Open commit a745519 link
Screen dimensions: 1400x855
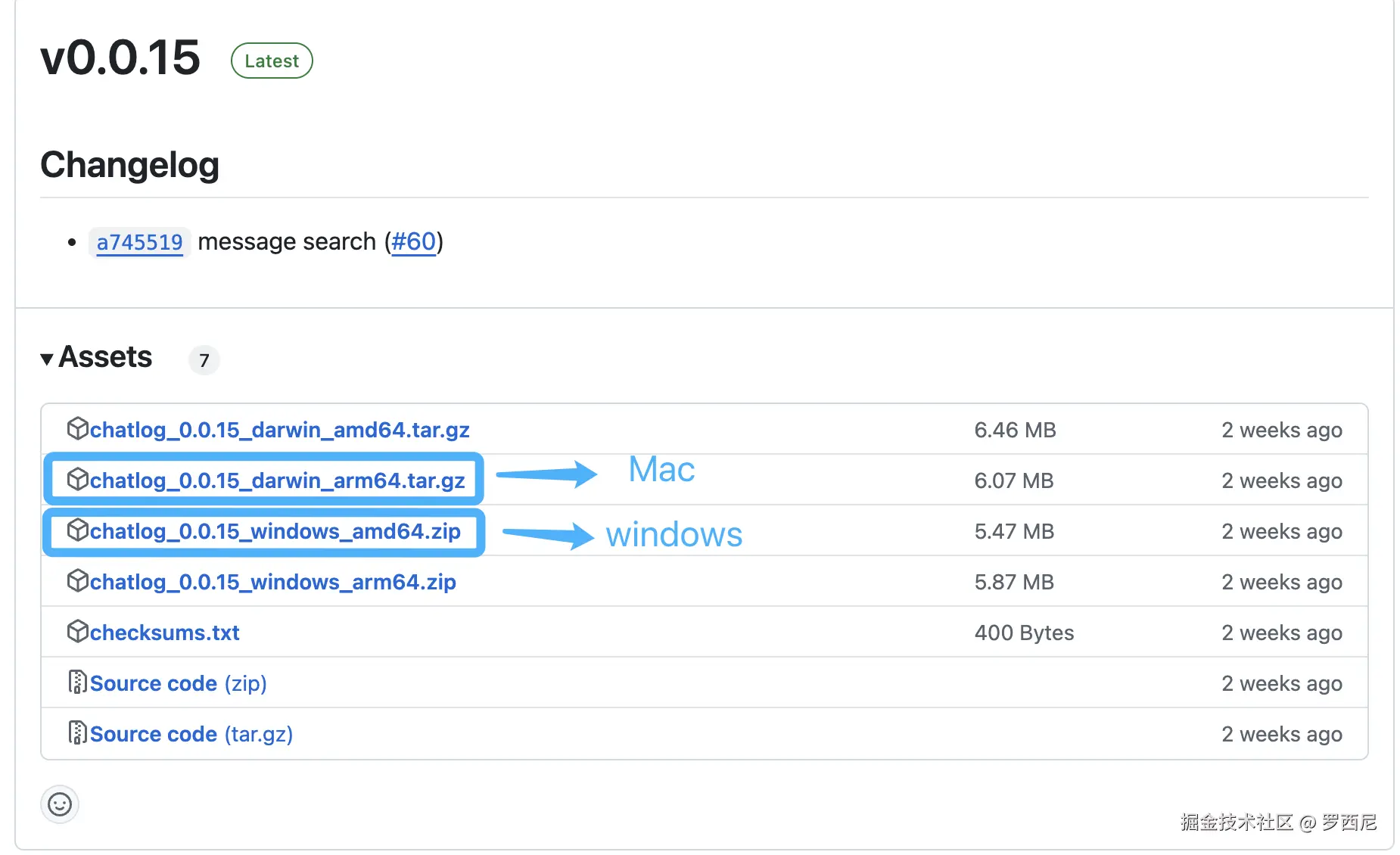tap(139, 242)
